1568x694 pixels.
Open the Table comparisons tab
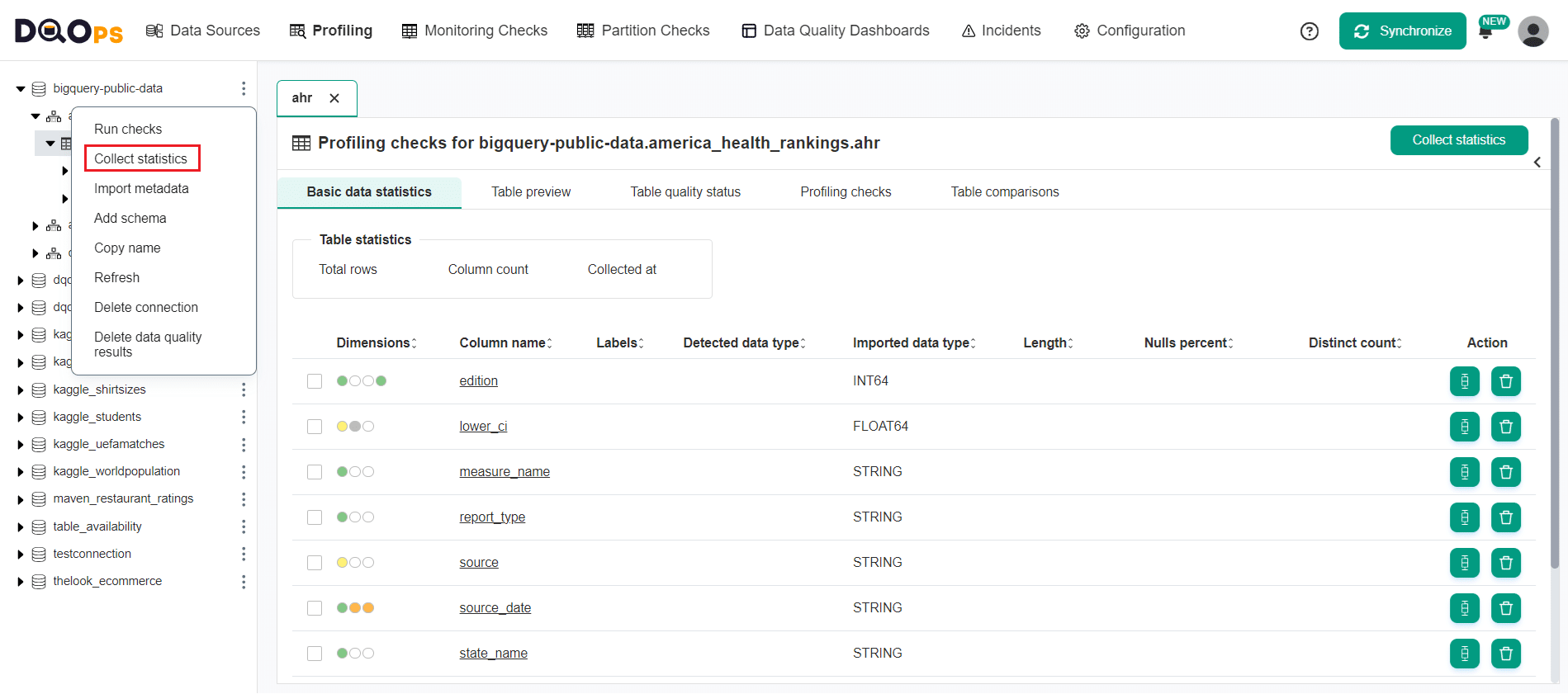tap(1005, 191)
